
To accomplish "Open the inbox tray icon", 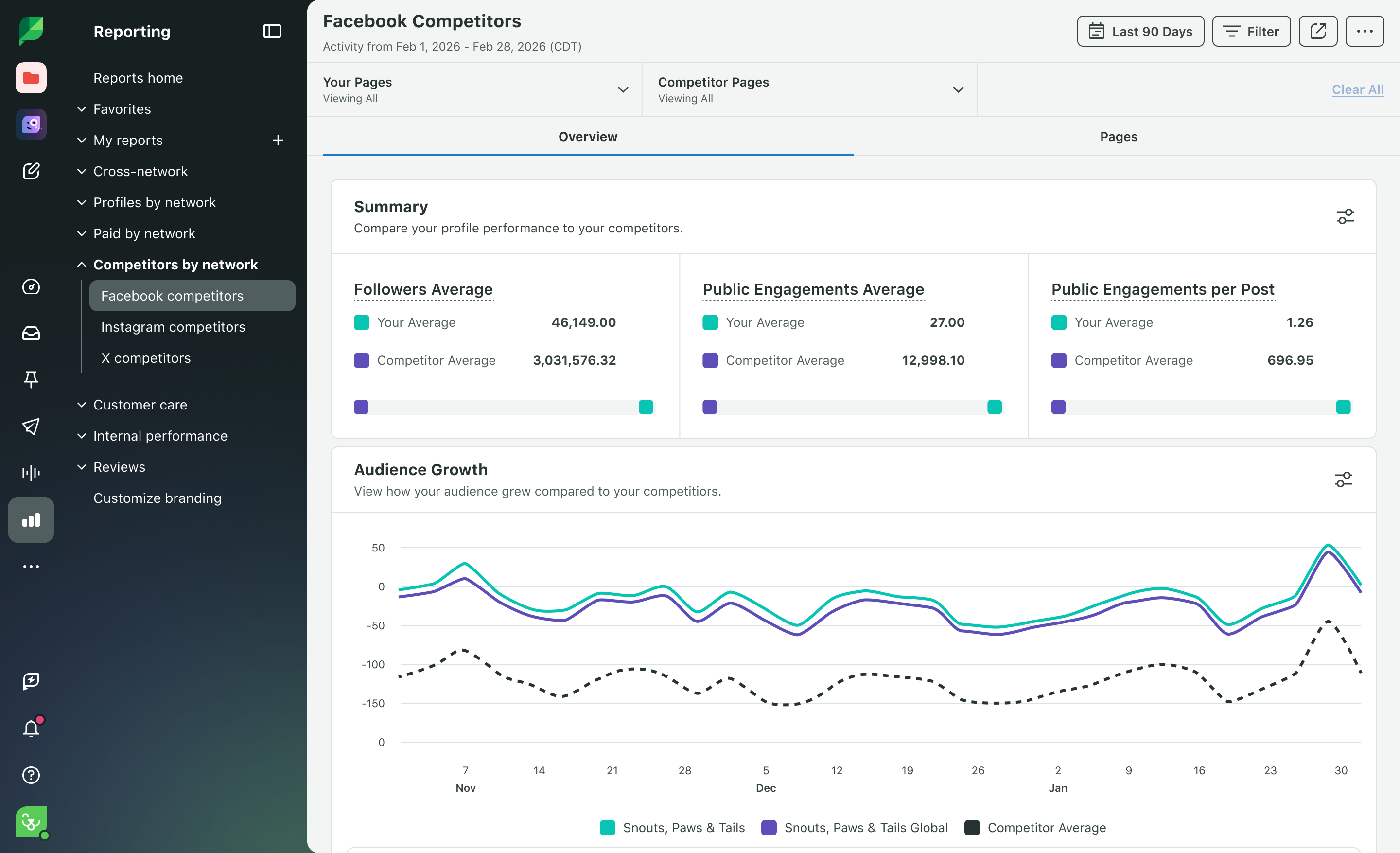I will click(31, 334).
